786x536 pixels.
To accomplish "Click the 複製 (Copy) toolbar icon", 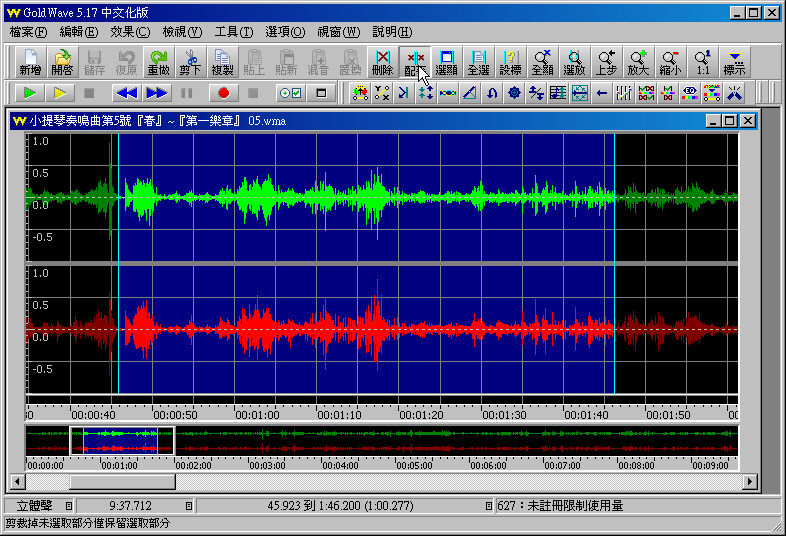I will coord(222,62).
